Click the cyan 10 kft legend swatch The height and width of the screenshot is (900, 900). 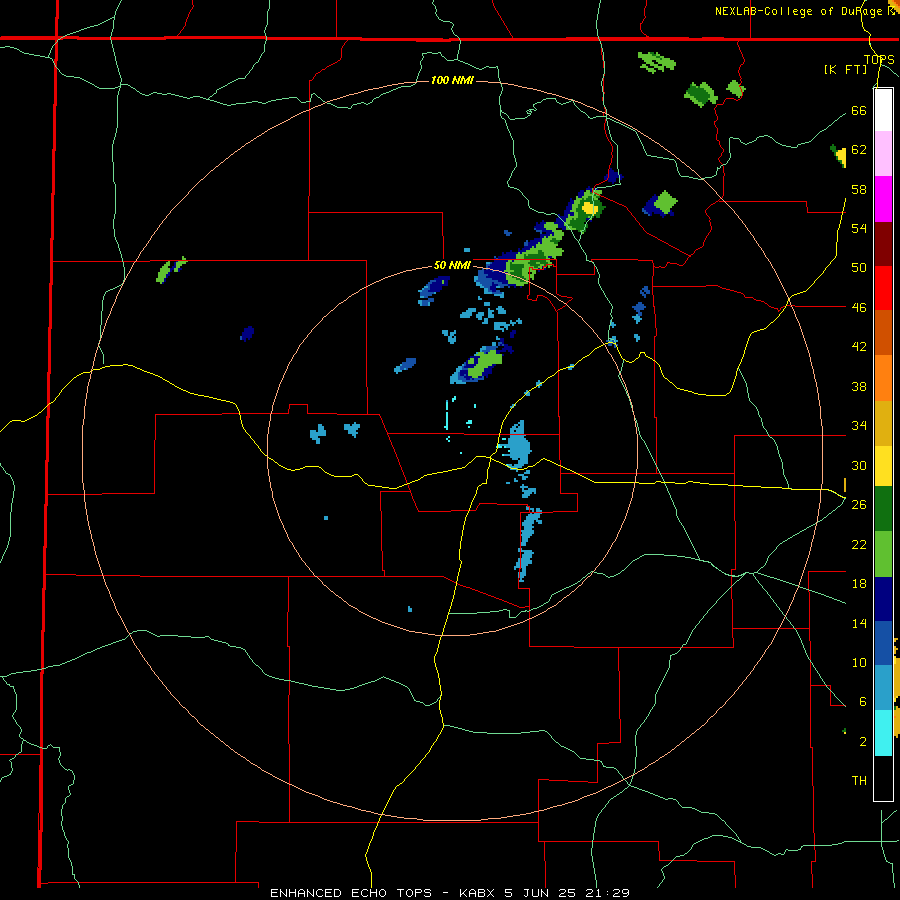click(x=883, y=733)
